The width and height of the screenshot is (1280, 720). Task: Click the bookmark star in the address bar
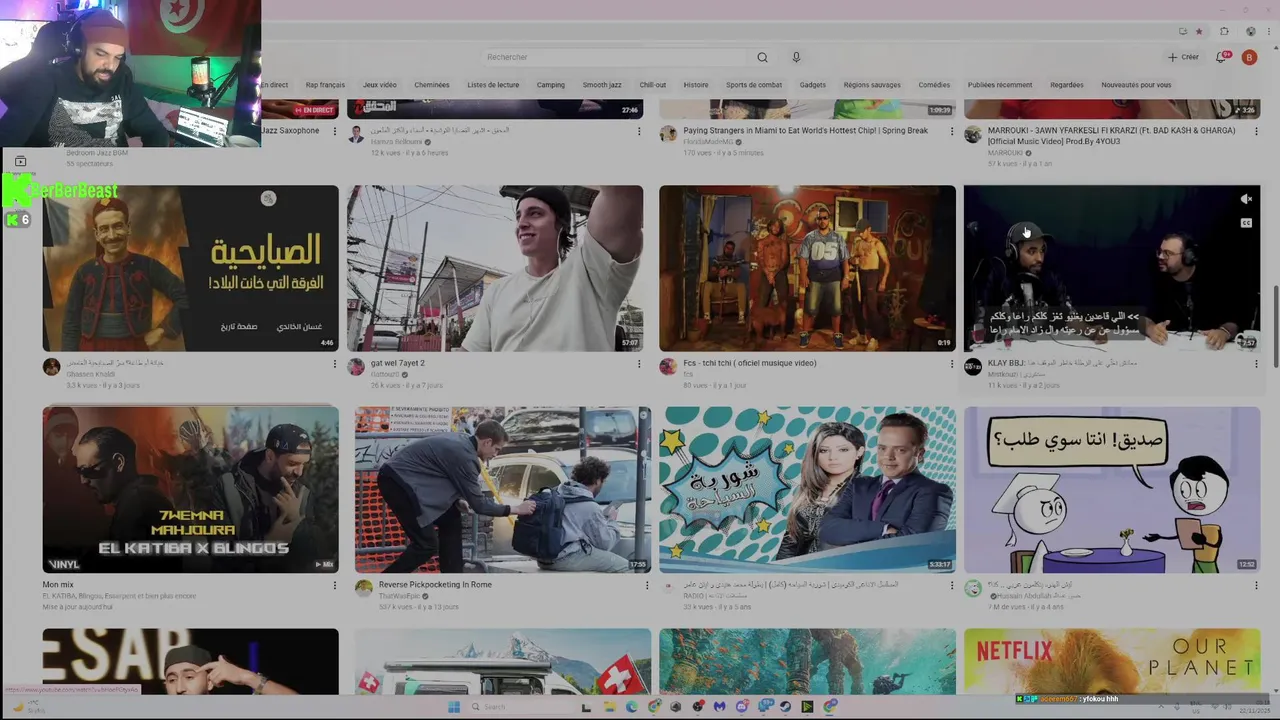1199,31
